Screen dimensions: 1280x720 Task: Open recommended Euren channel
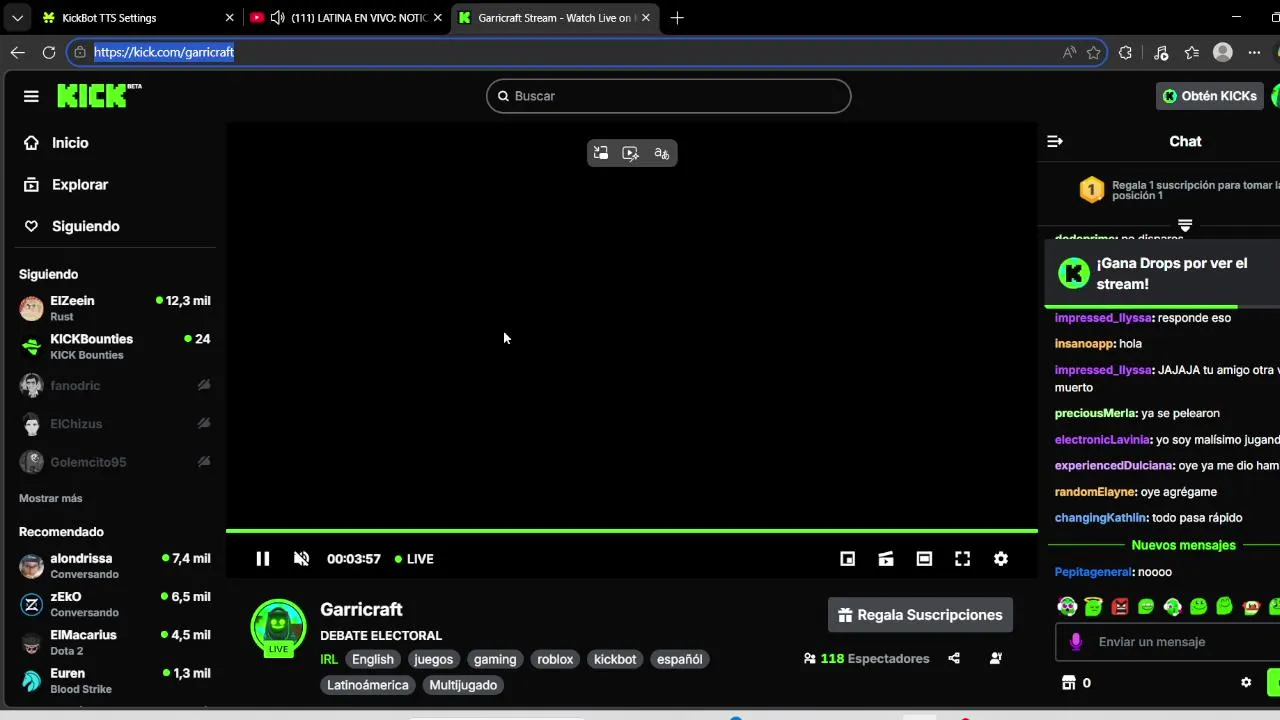(115, 681)
